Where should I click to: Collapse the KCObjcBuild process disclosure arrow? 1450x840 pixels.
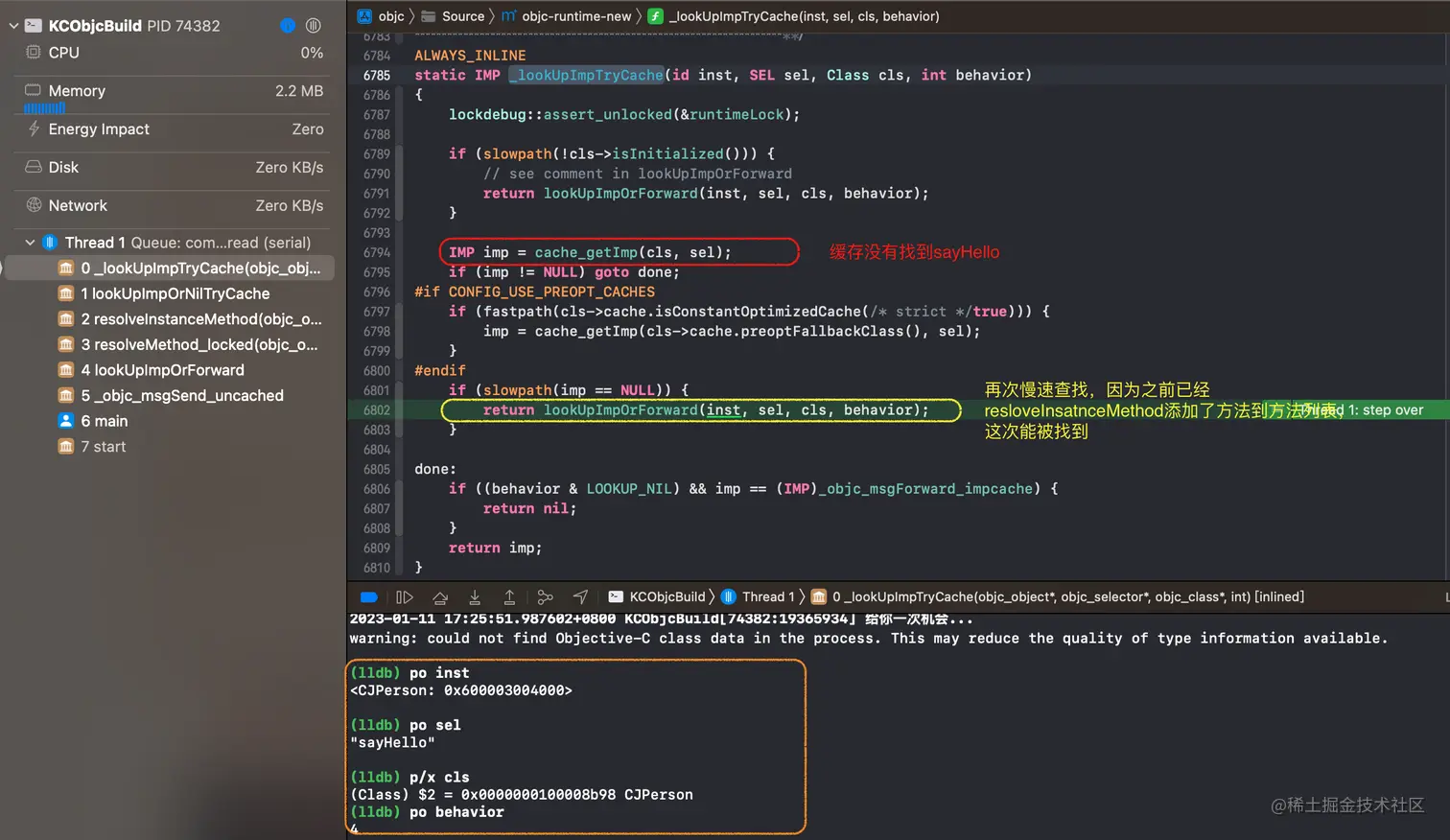pyautogui.click(x=13, y=26)
